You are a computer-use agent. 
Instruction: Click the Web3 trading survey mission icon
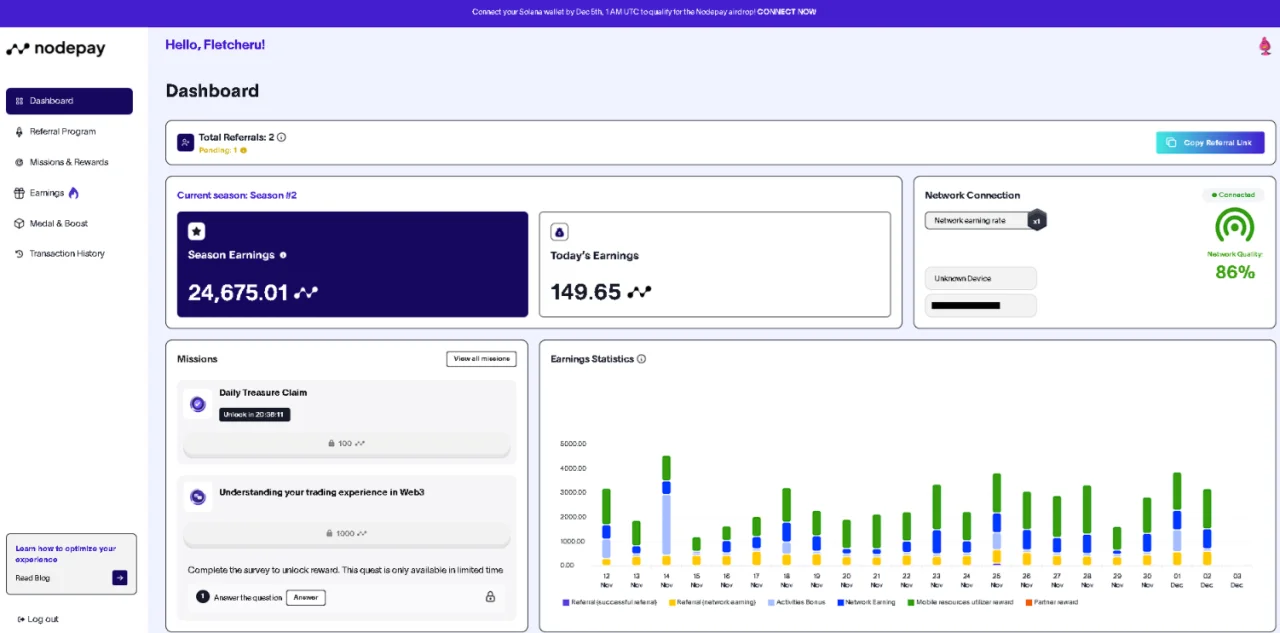coord(198,497)
